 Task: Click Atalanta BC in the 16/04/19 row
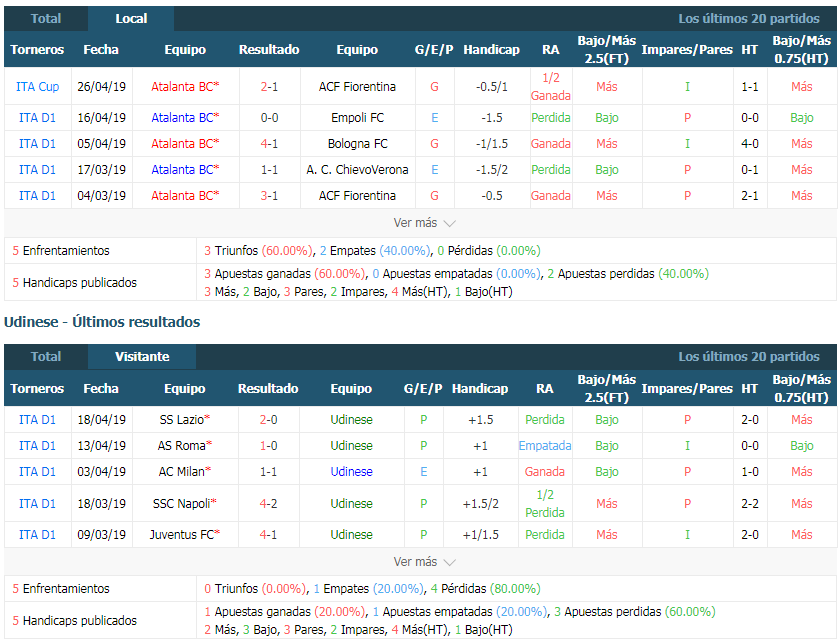coord(185,118)
